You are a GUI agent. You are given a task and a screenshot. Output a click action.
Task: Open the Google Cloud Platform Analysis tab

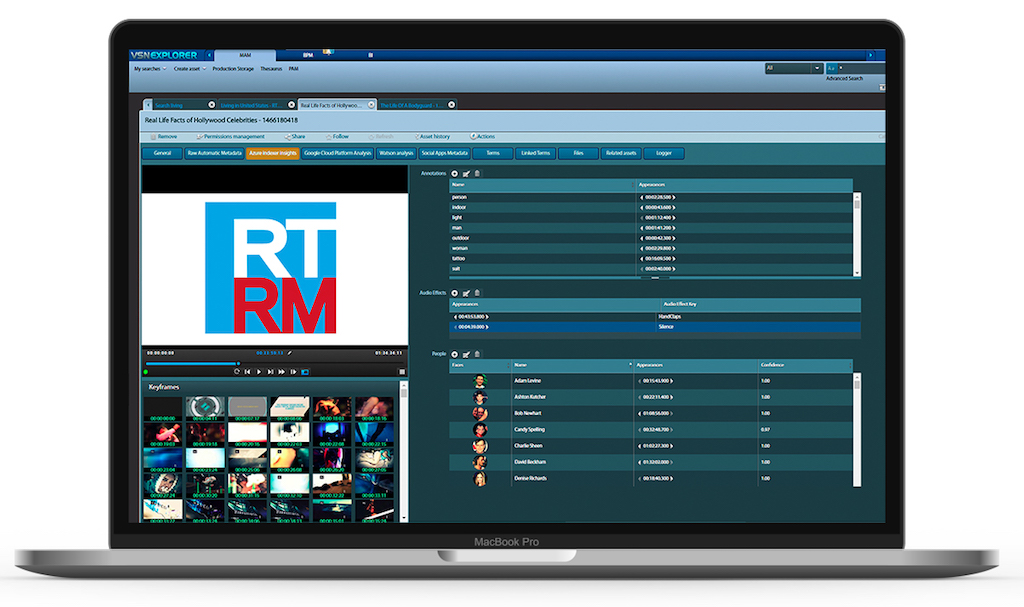(338, 154)
